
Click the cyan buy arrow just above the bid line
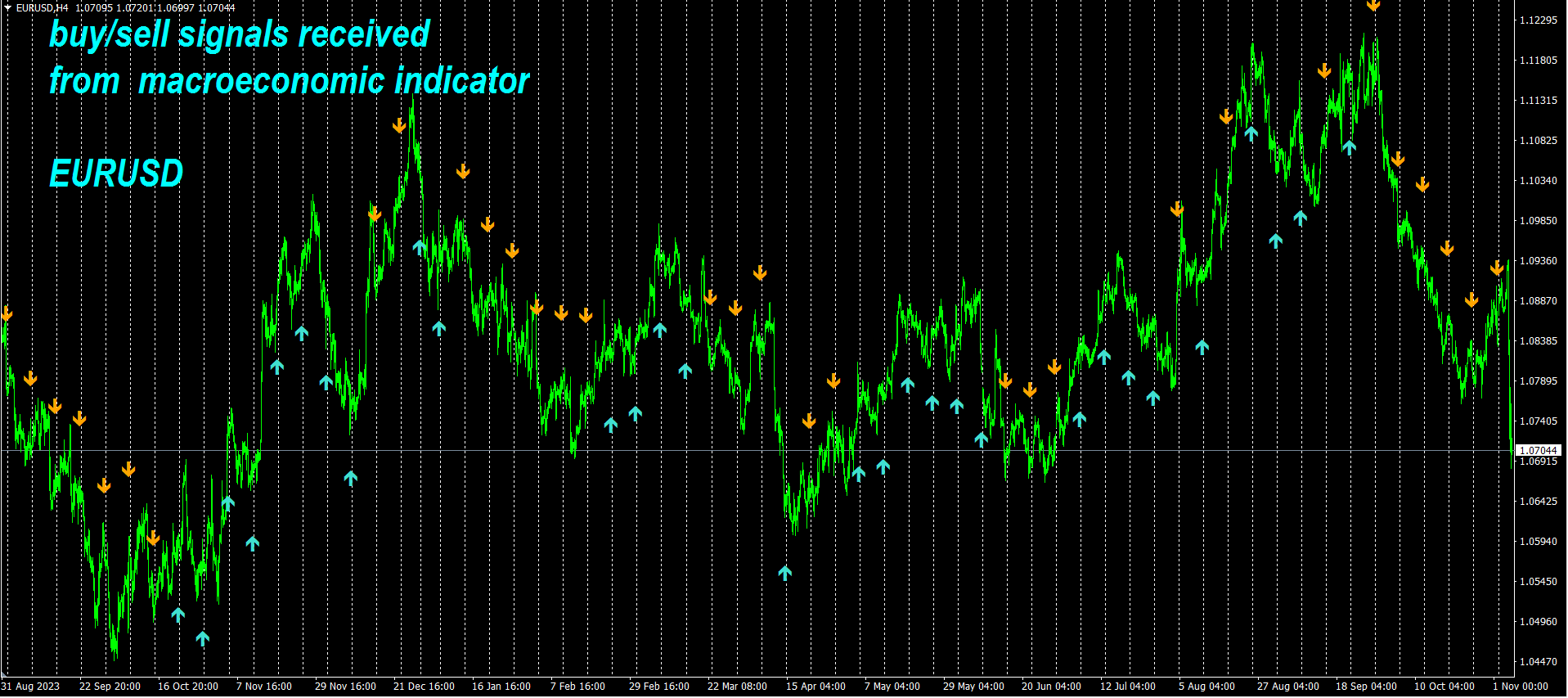(x=982, y=439)
